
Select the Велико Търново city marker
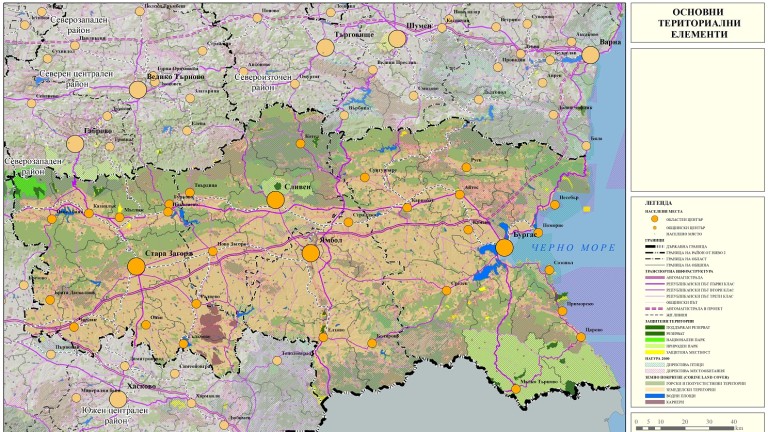click(x=138, y=89)
